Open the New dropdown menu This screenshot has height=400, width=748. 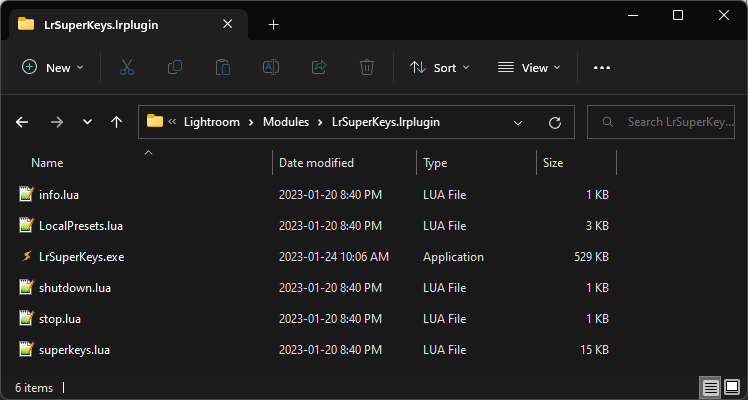[52, 68]
